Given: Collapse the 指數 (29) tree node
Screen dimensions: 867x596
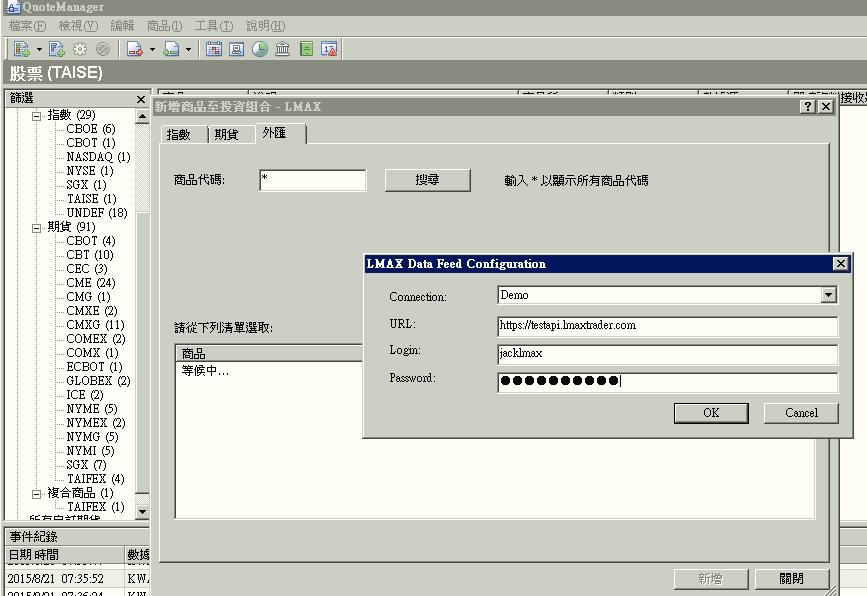Looking at the screenshot, I should pos(36,116).
